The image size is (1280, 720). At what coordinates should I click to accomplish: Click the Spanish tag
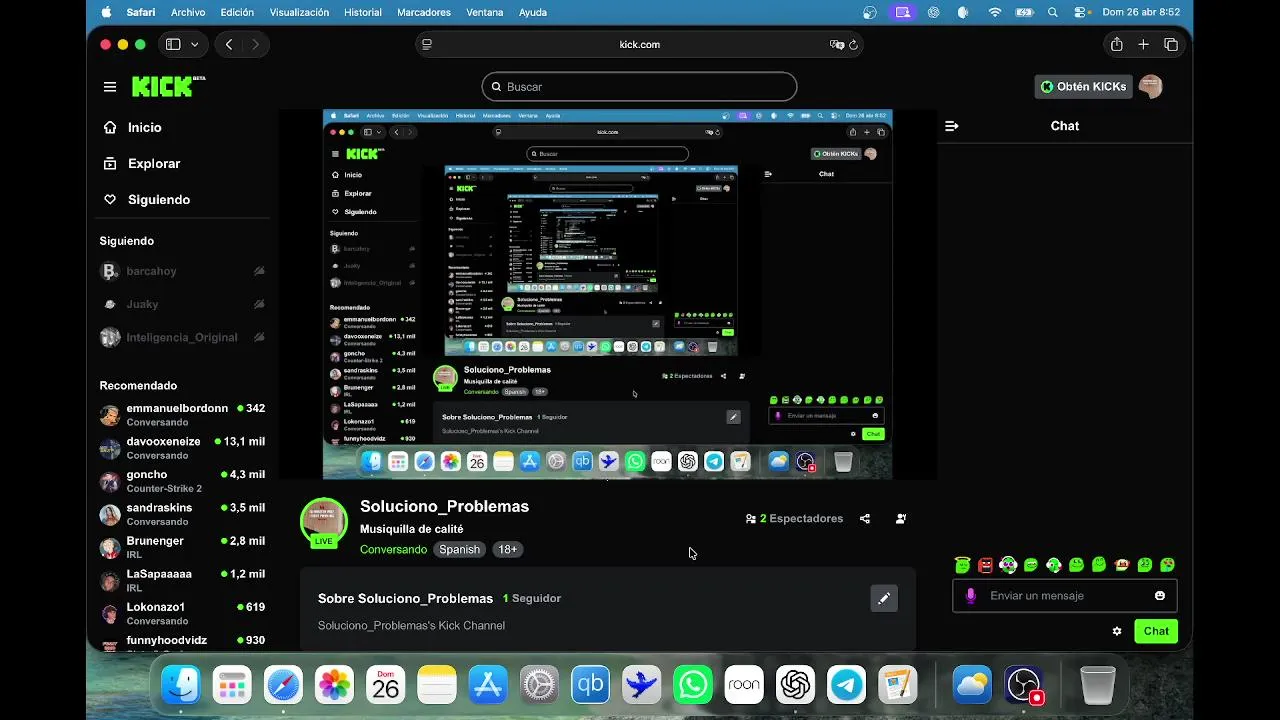[460, 549]
